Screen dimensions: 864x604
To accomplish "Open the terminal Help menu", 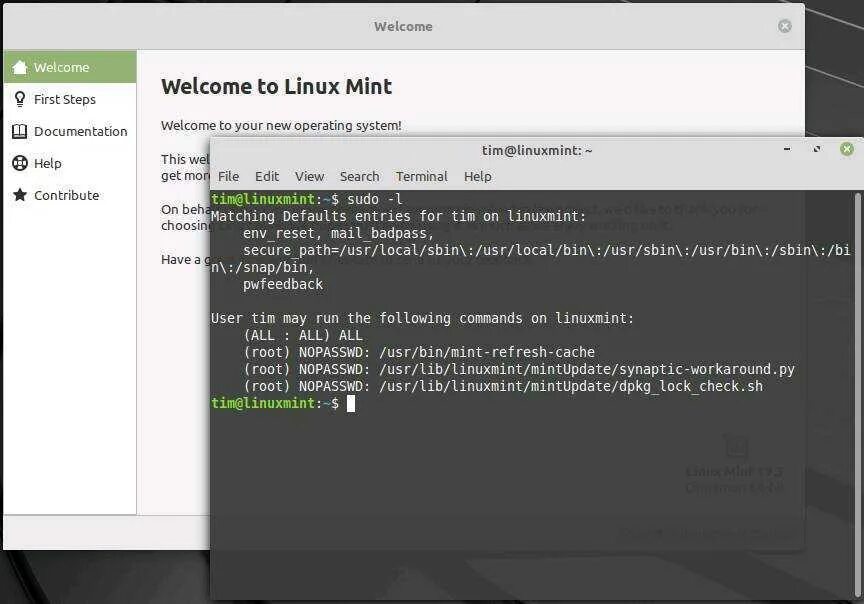I will [478, 176].
